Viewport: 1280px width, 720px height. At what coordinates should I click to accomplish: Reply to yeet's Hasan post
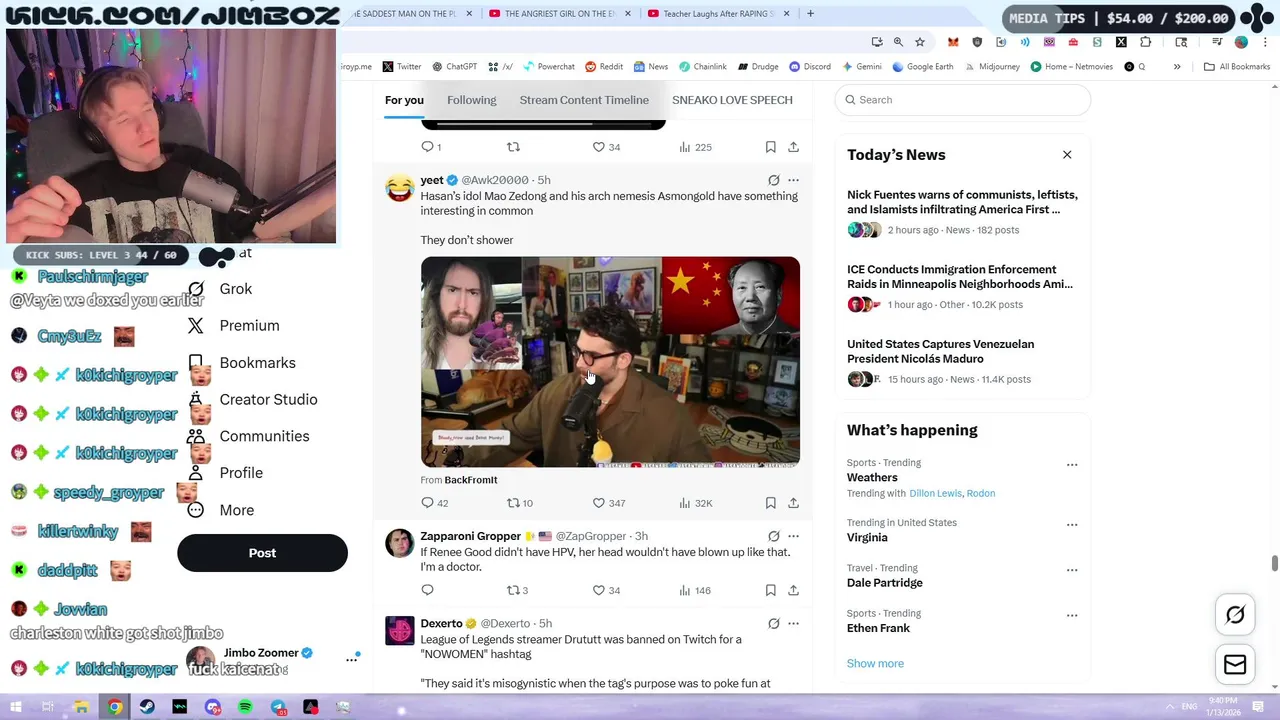click(x=435, y=503)
